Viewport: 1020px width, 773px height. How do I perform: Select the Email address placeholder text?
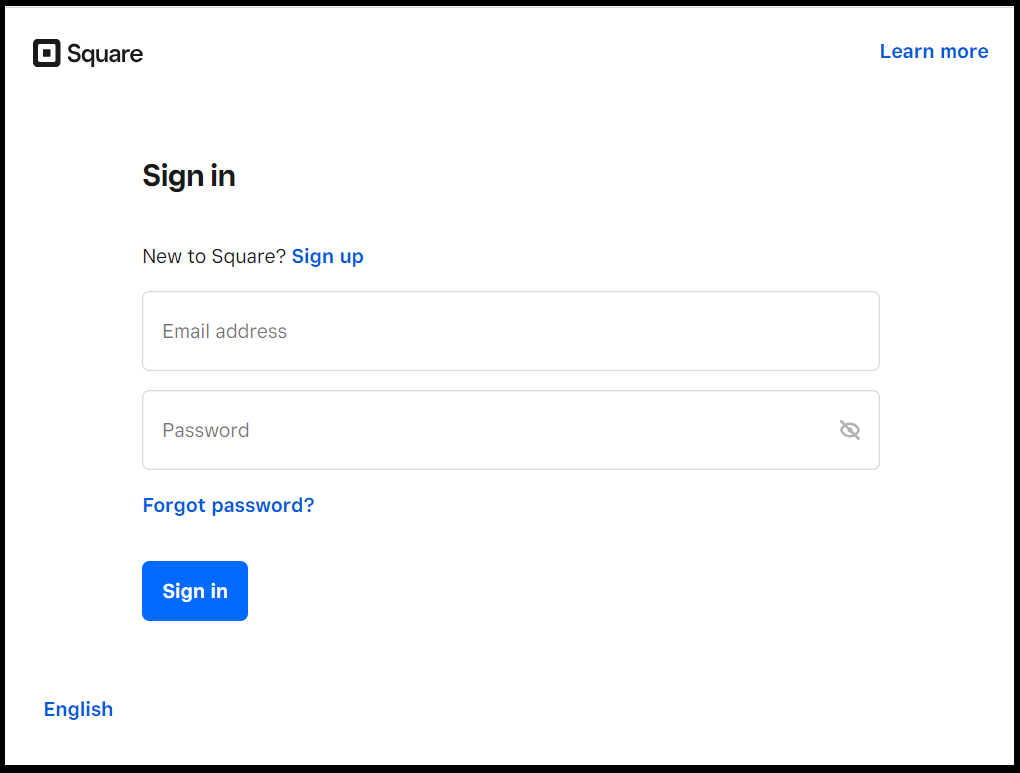tap(224, 331)
